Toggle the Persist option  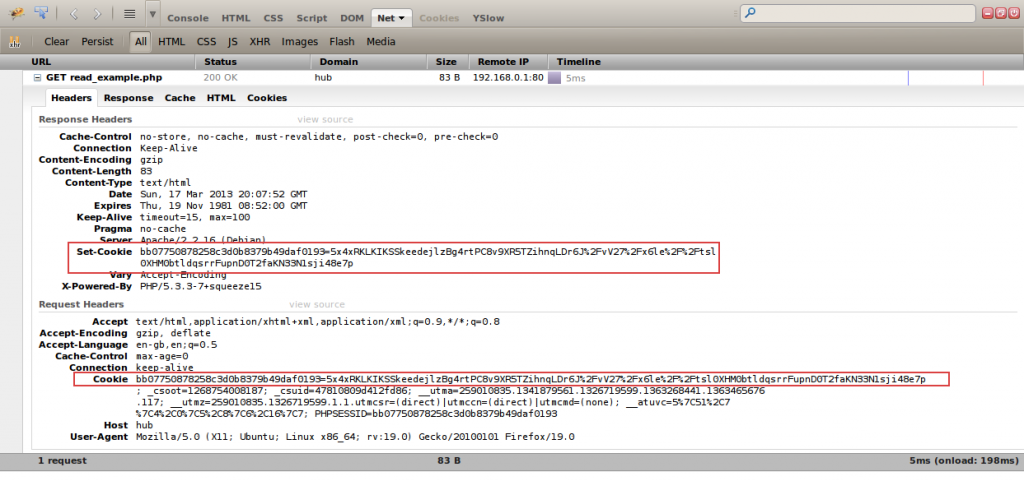(x=97, y=42)
